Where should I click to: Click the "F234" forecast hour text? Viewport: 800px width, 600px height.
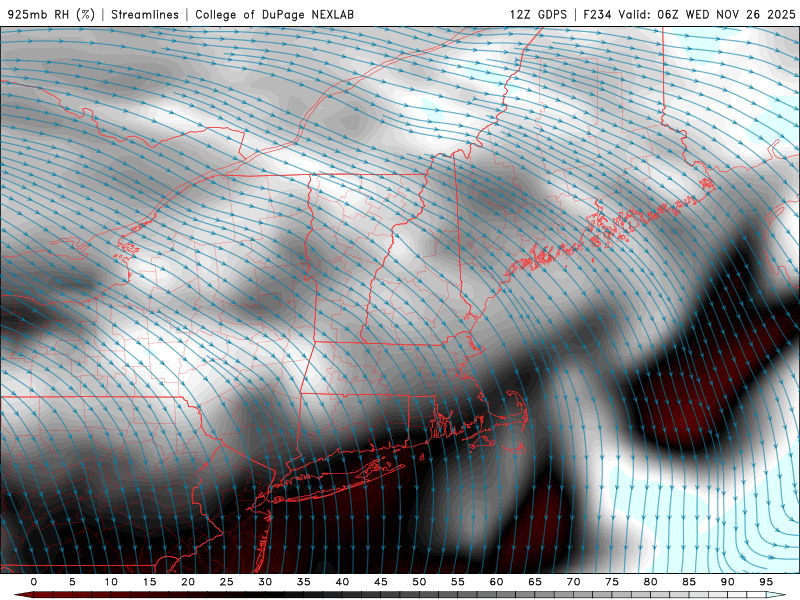point(597,14)
